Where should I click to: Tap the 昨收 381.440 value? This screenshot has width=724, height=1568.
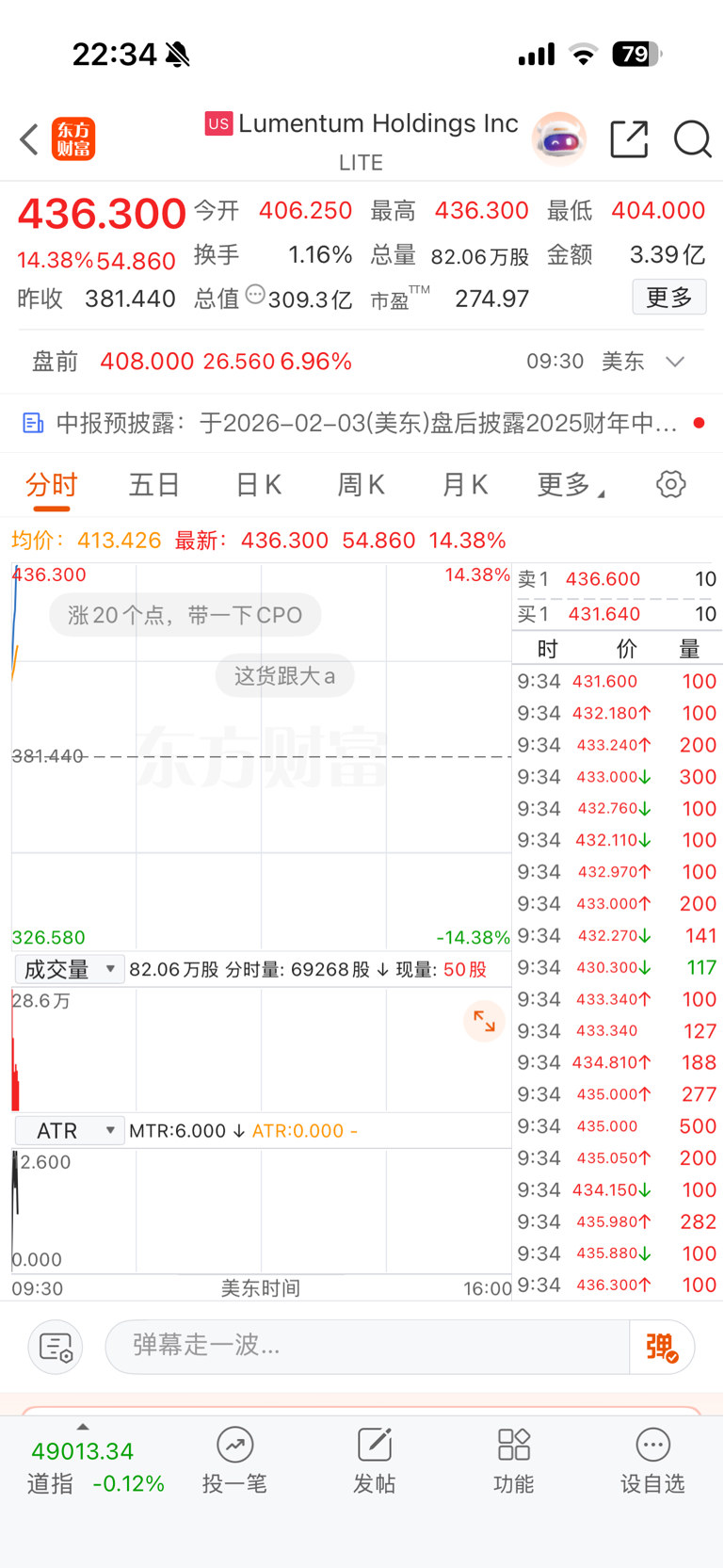pyautogui.click(x=130, y=299)
